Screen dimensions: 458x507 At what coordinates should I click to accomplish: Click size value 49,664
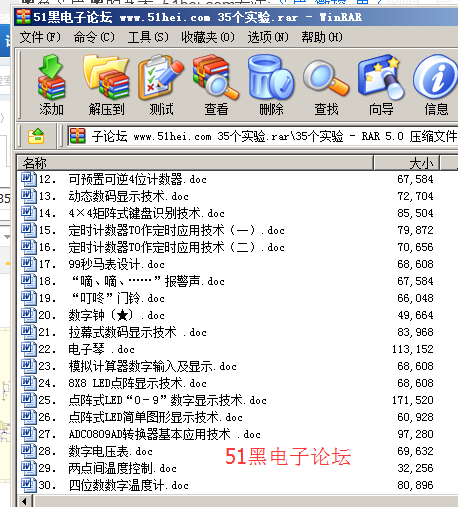coord(415,315)
